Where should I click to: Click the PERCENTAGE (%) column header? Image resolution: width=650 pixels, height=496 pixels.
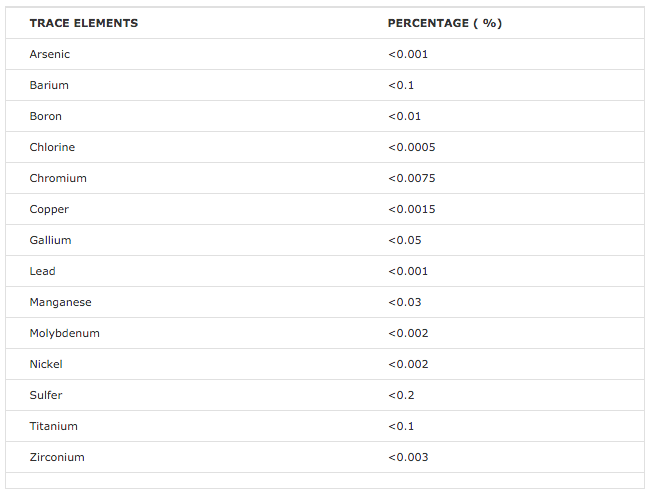(x=445, y=23)
